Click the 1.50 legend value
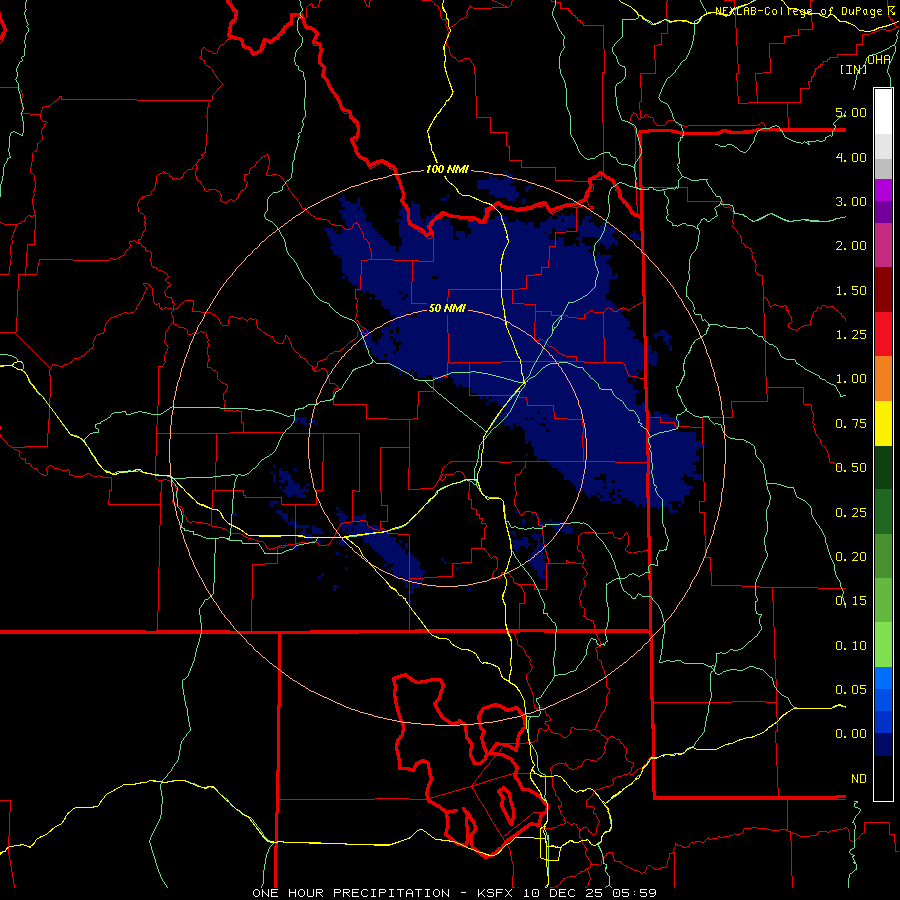900x900 pixels. point(851,290)
